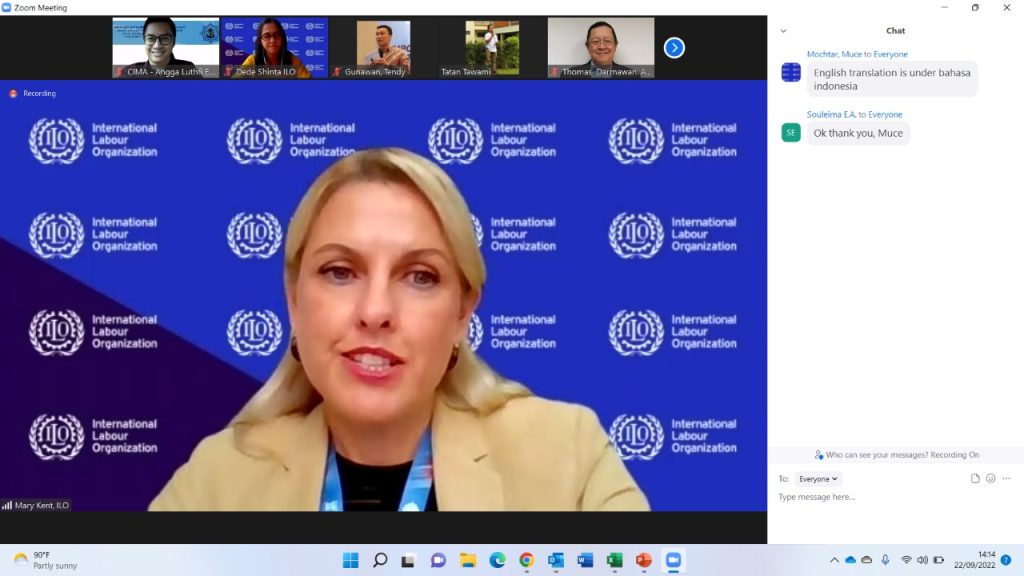
Task: Click the red Recording indicator icon
Action: point(13,94)
